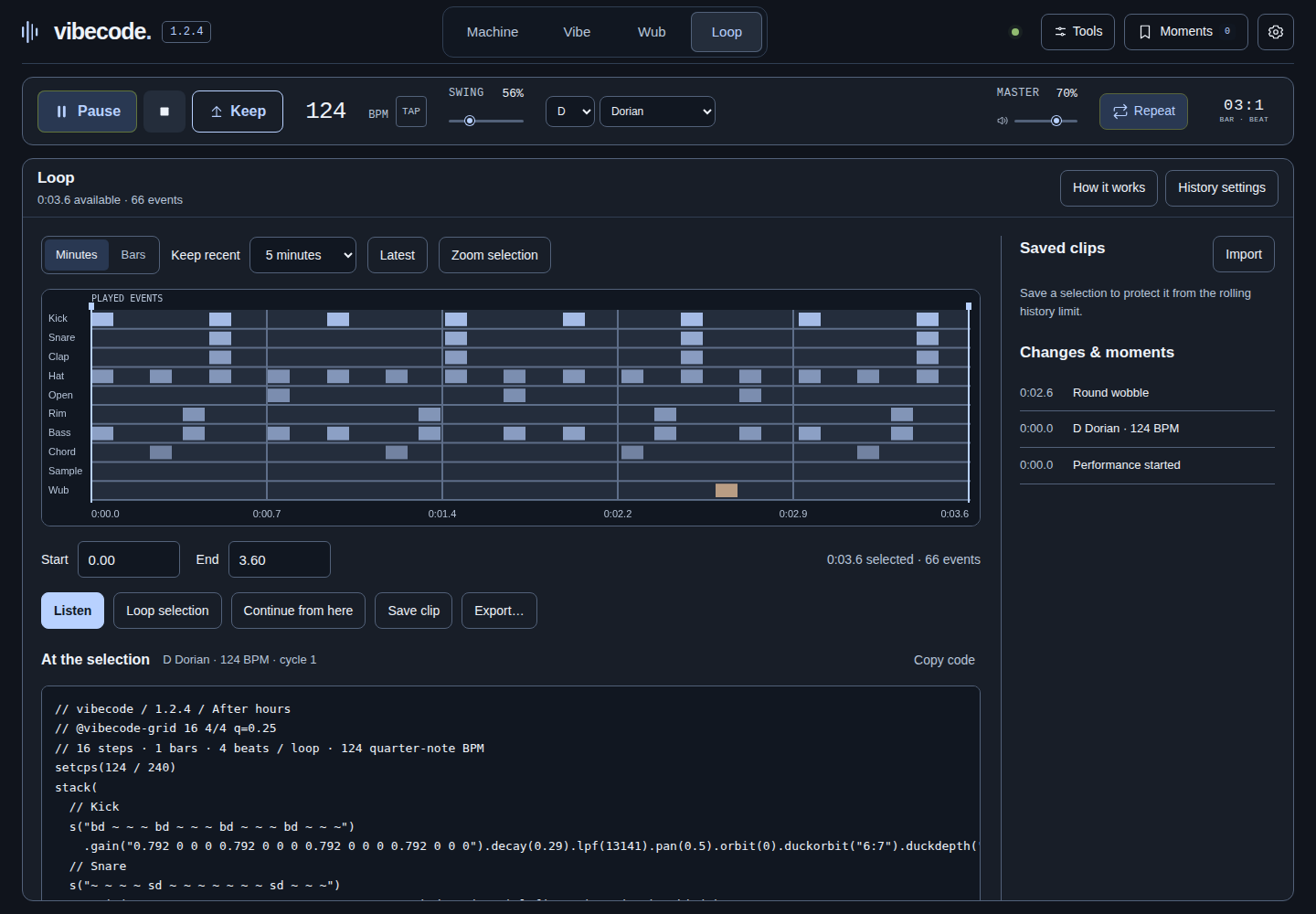Toggle the Repeat loop button
Screen dimensions: 1316x914
(1143, 112)
